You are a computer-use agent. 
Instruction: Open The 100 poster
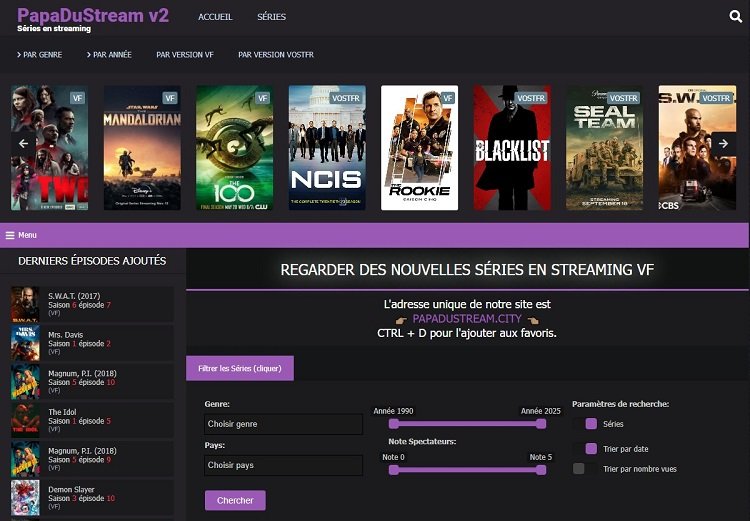click(234, 148)
